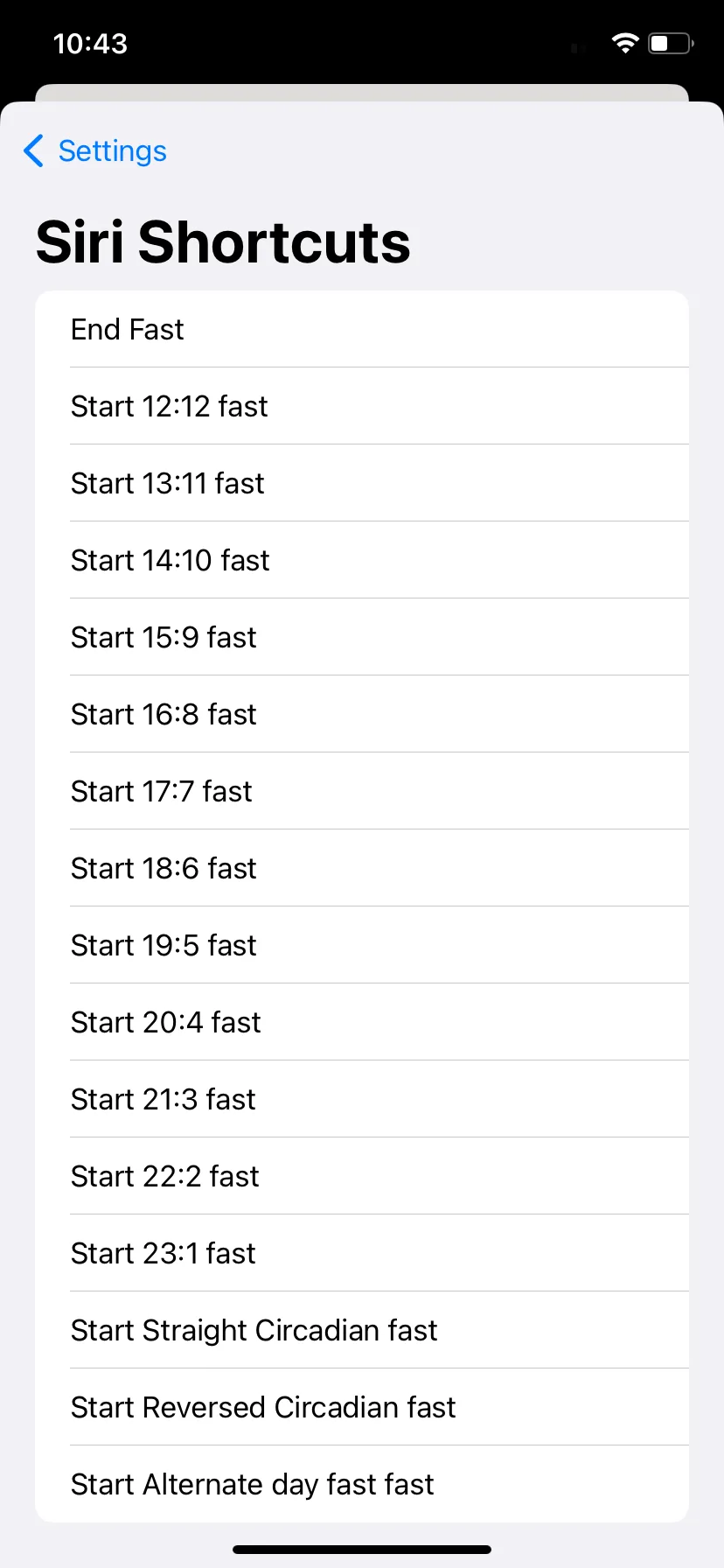Image resolution: width=724 pixels, height=1568 pixels.
Task: Select Start 14:10 fast
Action: (x=362, y=560)
